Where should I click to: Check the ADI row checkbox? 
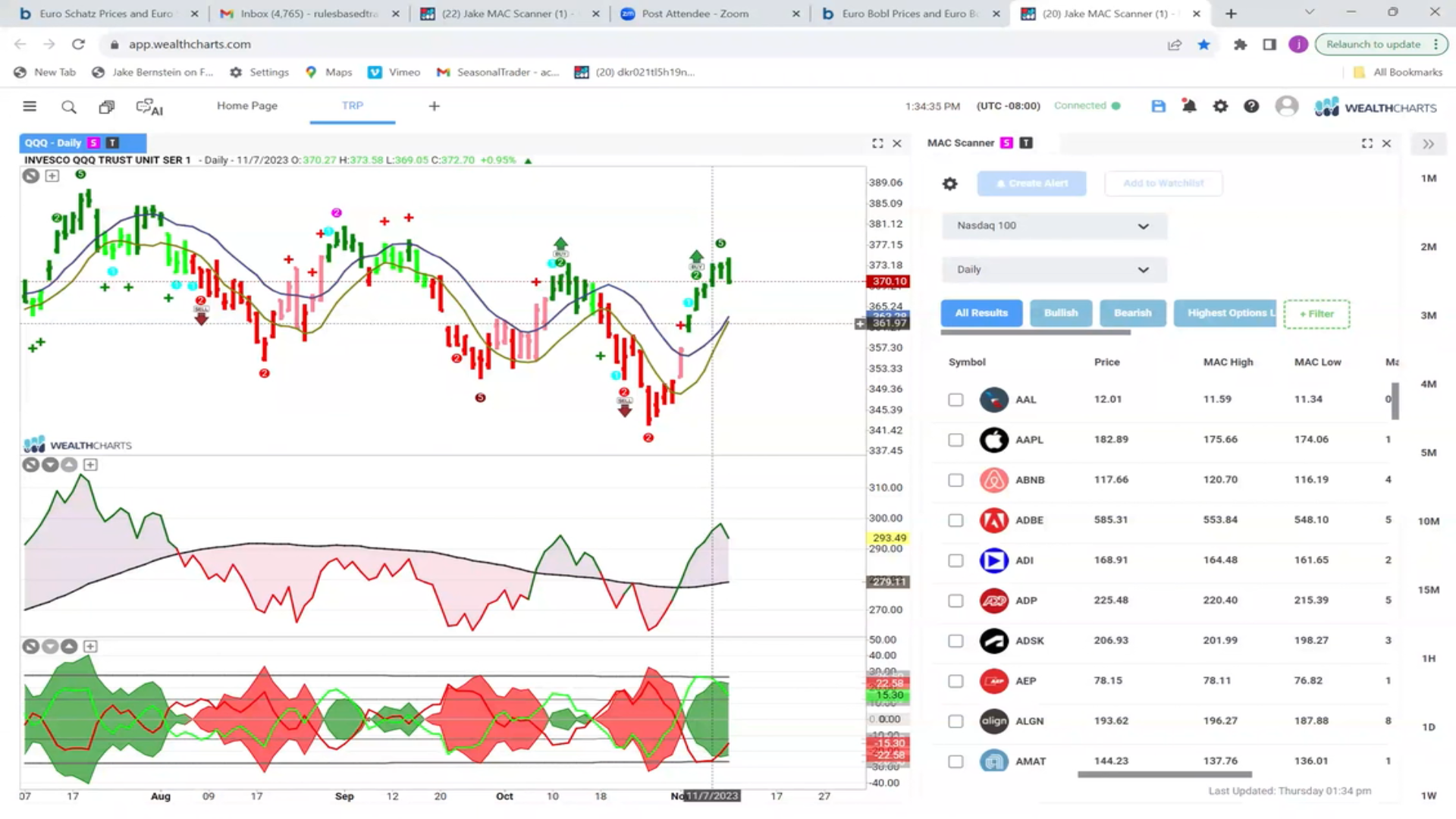[x=955, y=560]
